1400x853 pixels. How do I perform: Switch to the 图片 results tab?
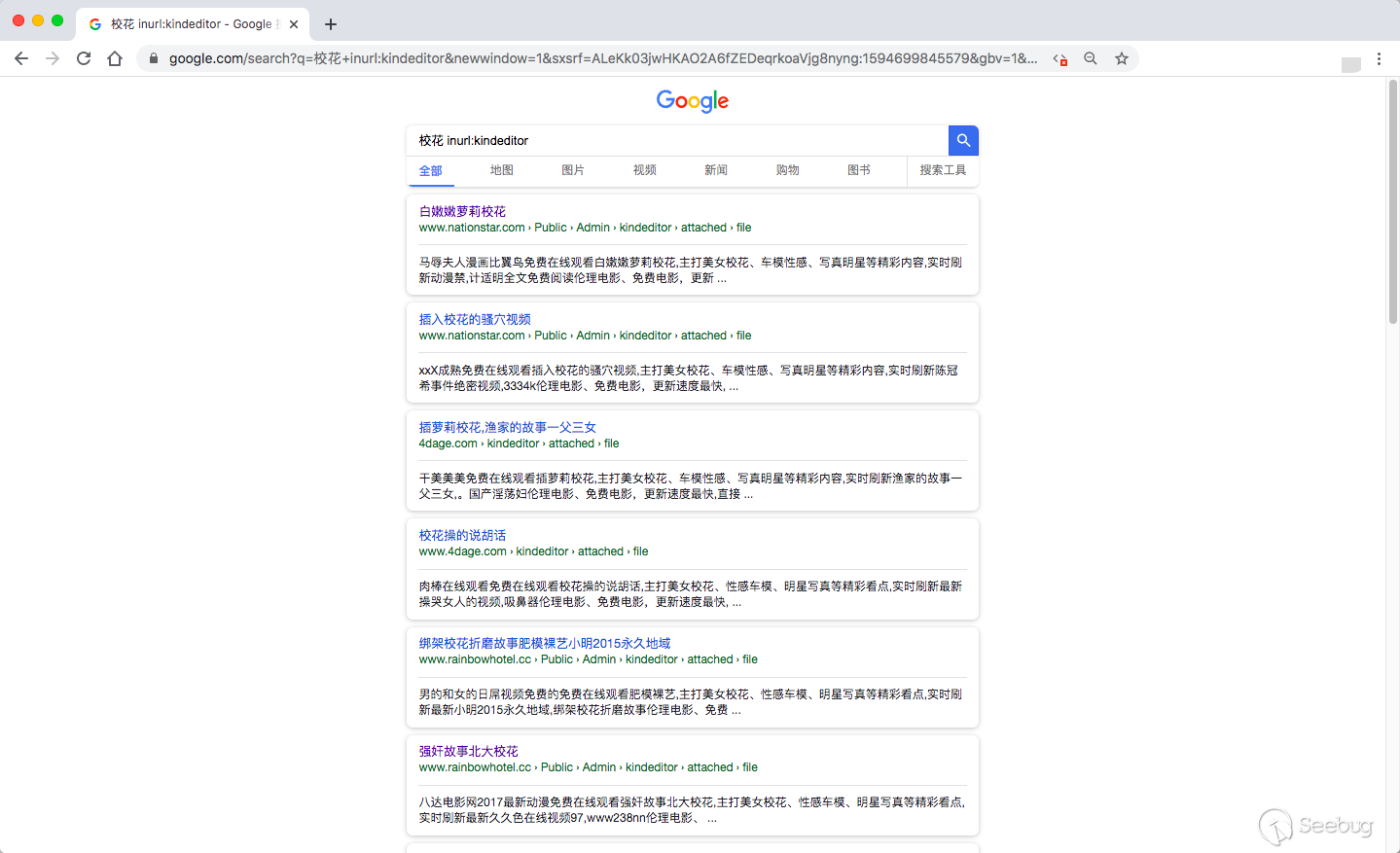(x=573, y=170)
